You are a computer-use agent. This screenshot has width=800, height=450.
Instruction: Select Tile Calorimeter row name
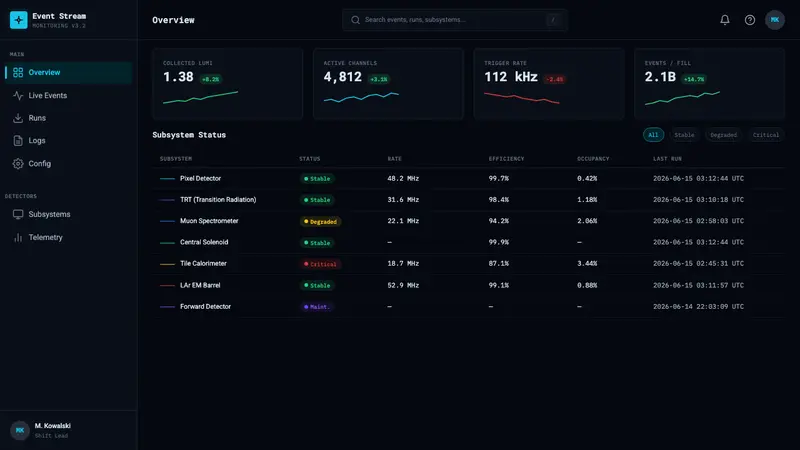203,264
